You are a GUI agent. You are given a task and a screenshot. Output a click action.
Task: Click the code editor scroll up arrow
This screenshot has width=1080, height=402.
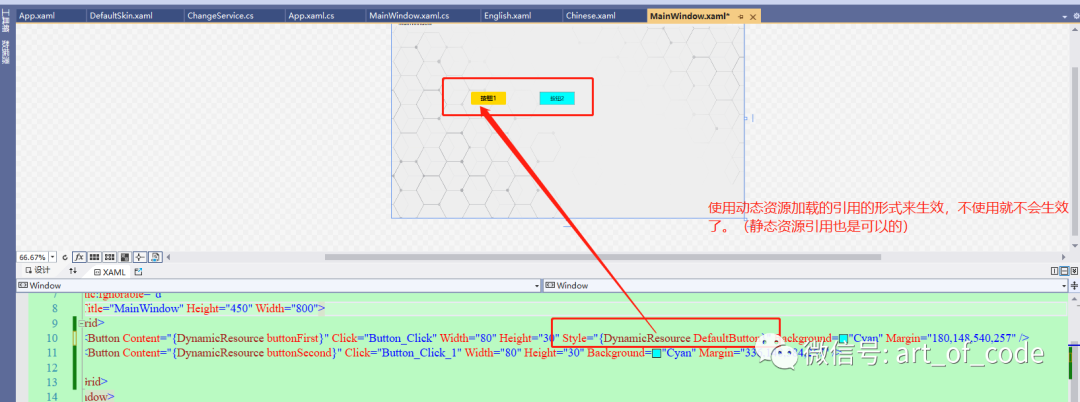tap(1074, 298)
